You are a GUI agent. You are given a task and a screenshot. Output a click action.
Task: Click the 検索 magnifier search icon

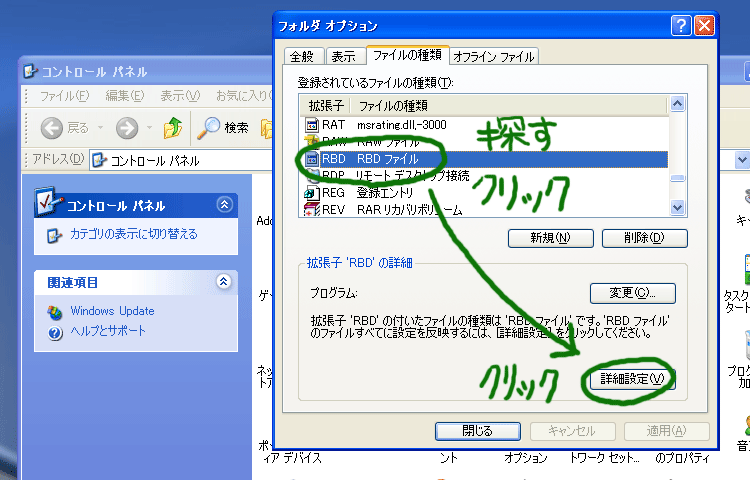pyautogui.click(x=209, y=128)
